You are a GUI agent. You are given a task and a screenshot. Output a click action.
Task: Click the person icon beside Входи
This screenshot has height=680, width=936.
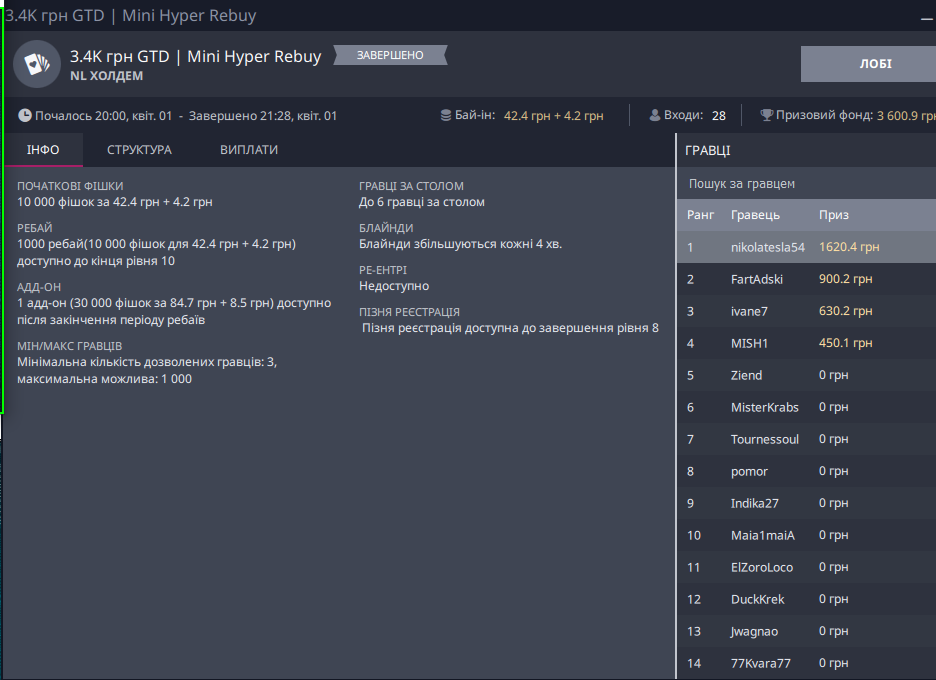pyautogui.click(x=655, y=115)
